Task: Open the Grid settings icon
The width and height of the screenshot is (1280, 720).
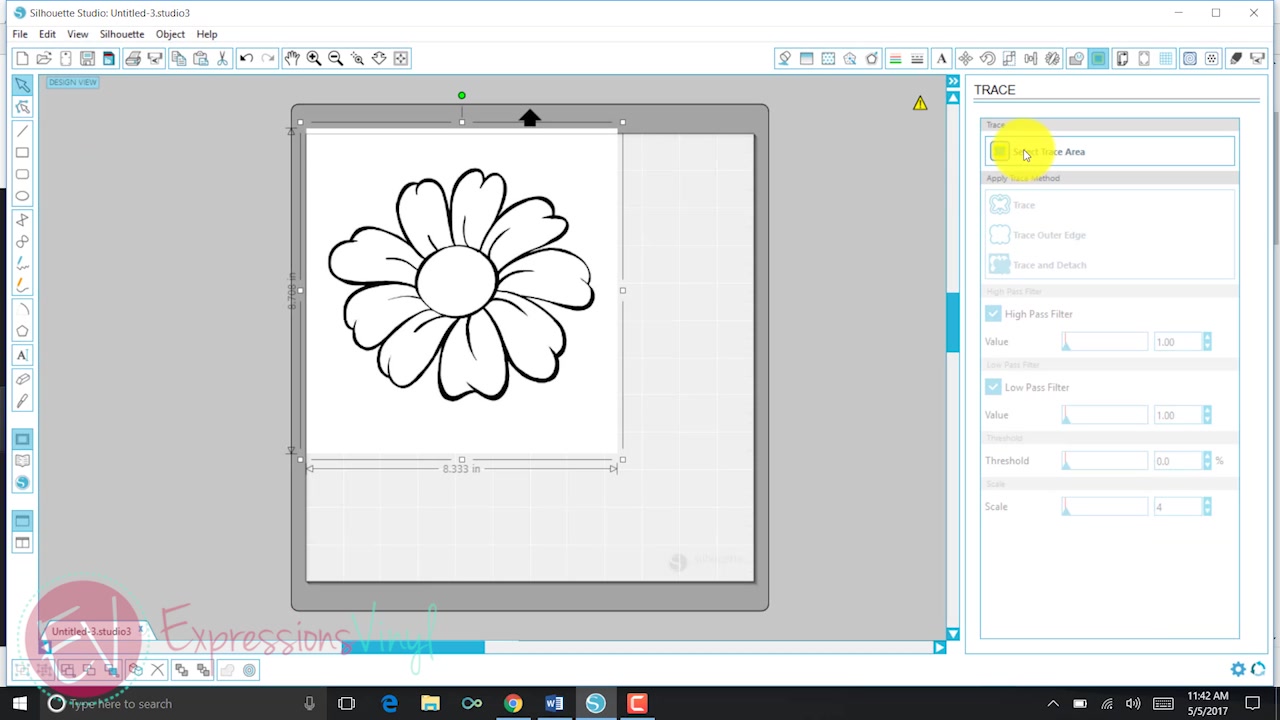Action: tap(1166, 59)
